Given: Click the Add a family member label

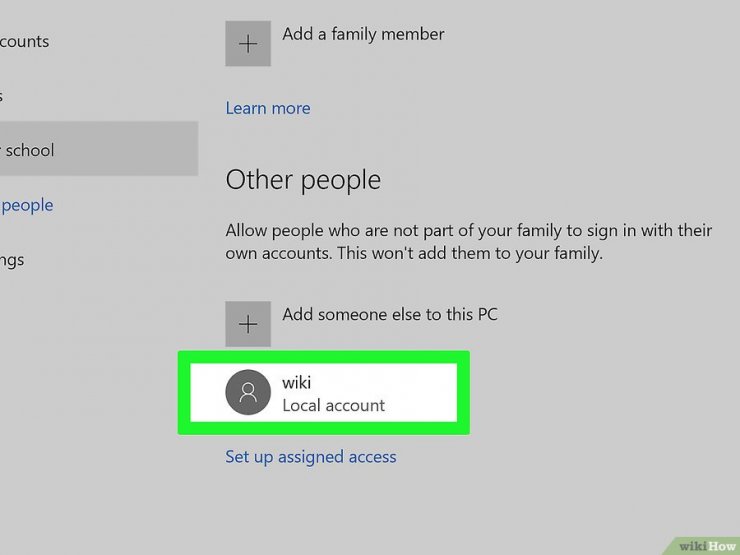Looking at the screenshot, I should [x=363, y=34].
